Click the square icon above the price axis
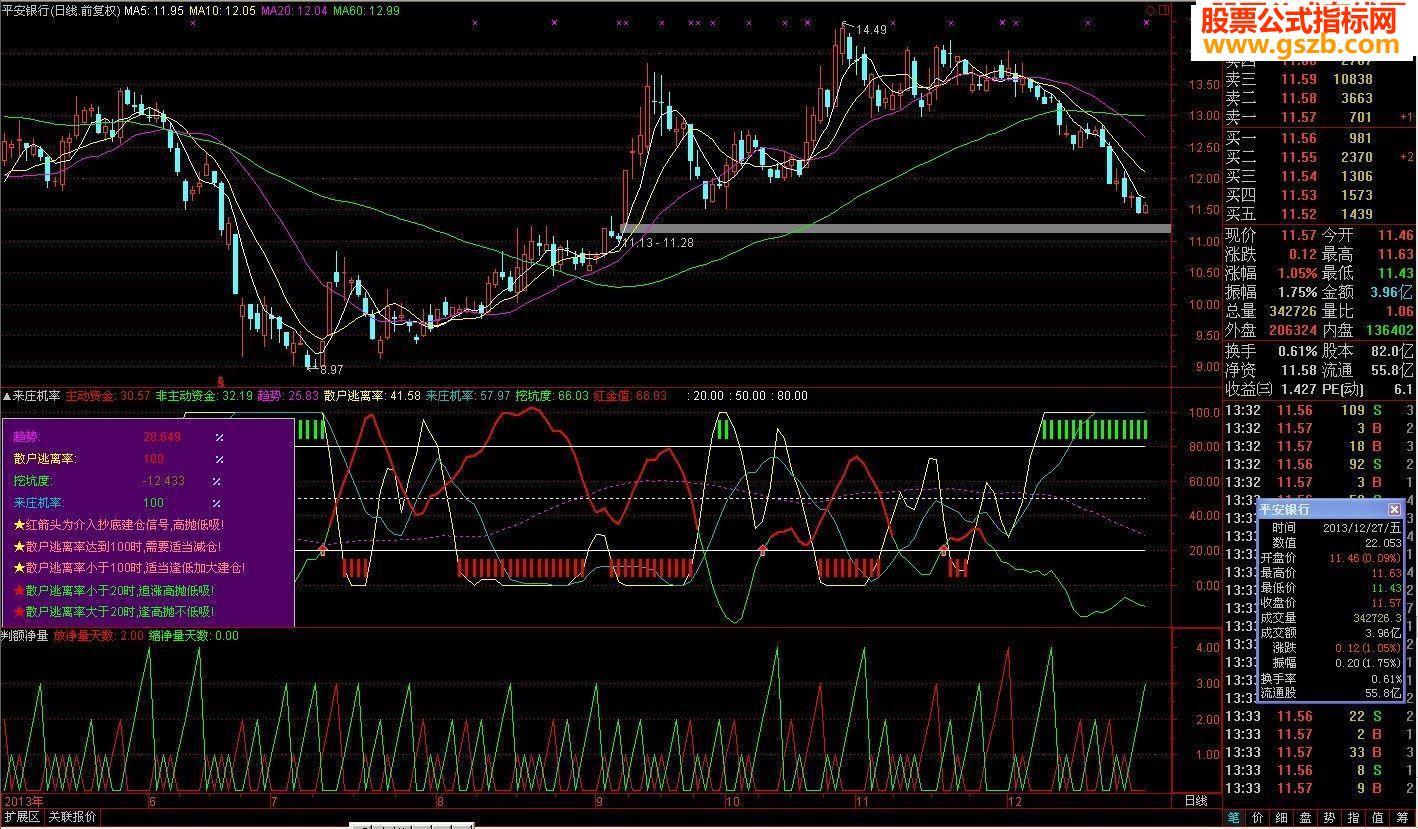The width and height of the screenshot is (1418, 829). coord(1162,10)
